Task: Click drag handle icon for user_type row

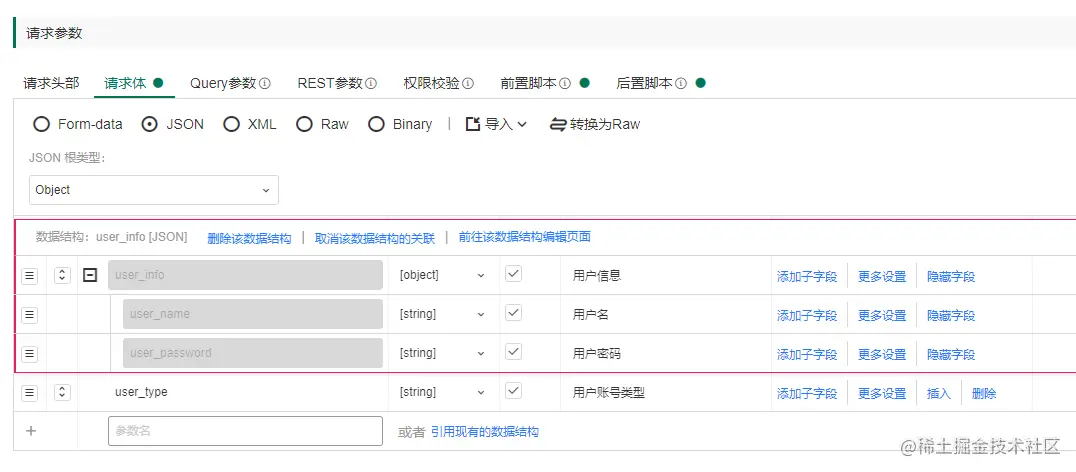Action: tap(30, 392)
